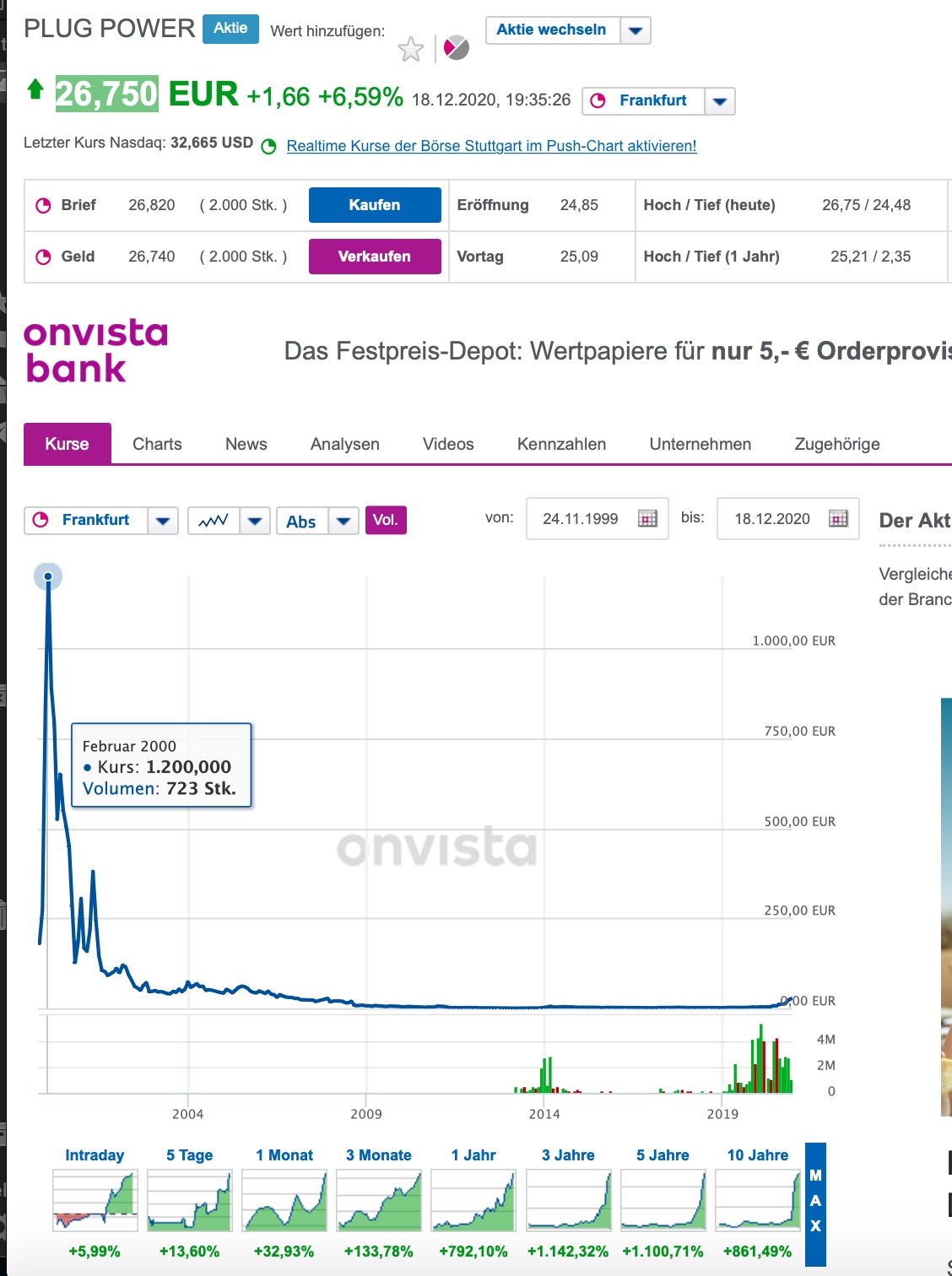The image size is (952, 1276).
Task: Click the Hoch / Tief (heute) value 26,75 / 24,48
Action: pos(867,205)
